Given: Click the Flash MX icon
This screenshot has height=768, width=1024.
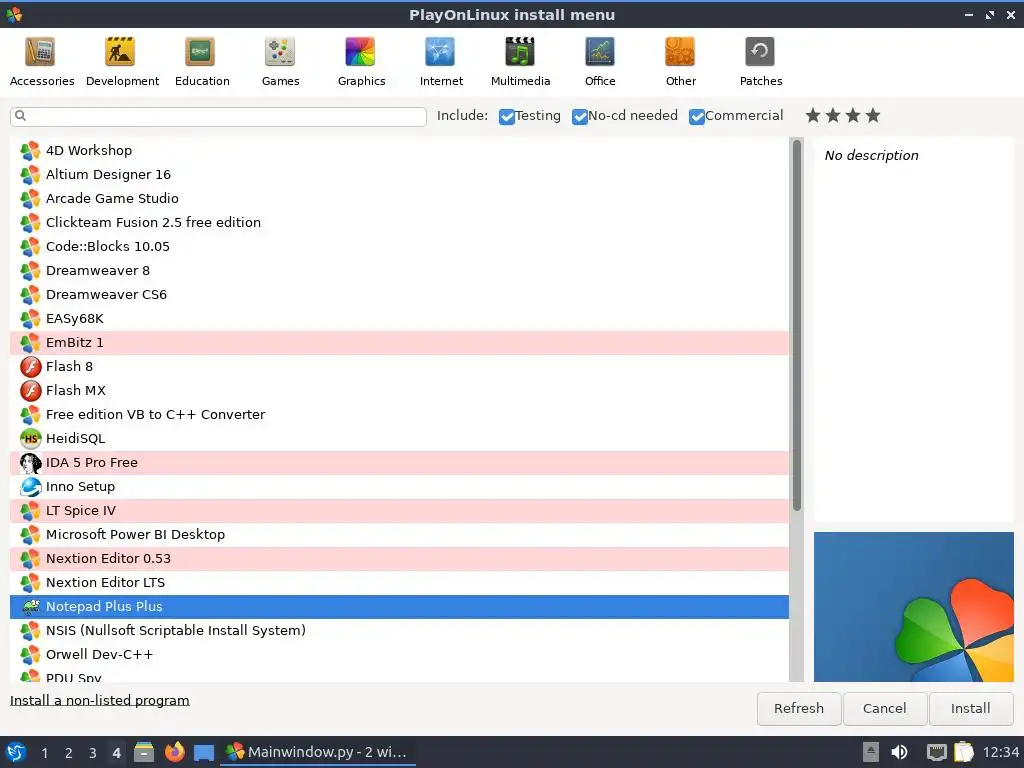Looking at the screenshot, I should (x=30, y=391).
